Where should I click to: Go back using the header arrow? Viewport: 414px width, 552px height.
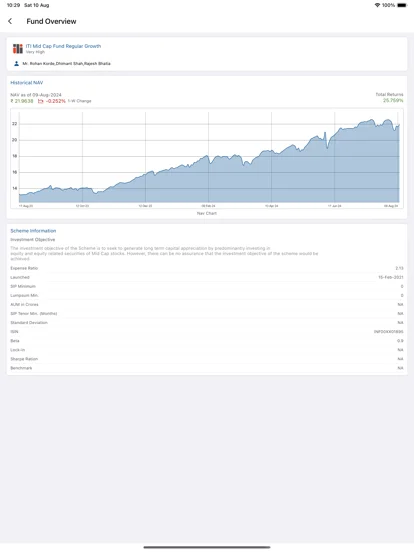pyautogui.click(x=10, y=21)
